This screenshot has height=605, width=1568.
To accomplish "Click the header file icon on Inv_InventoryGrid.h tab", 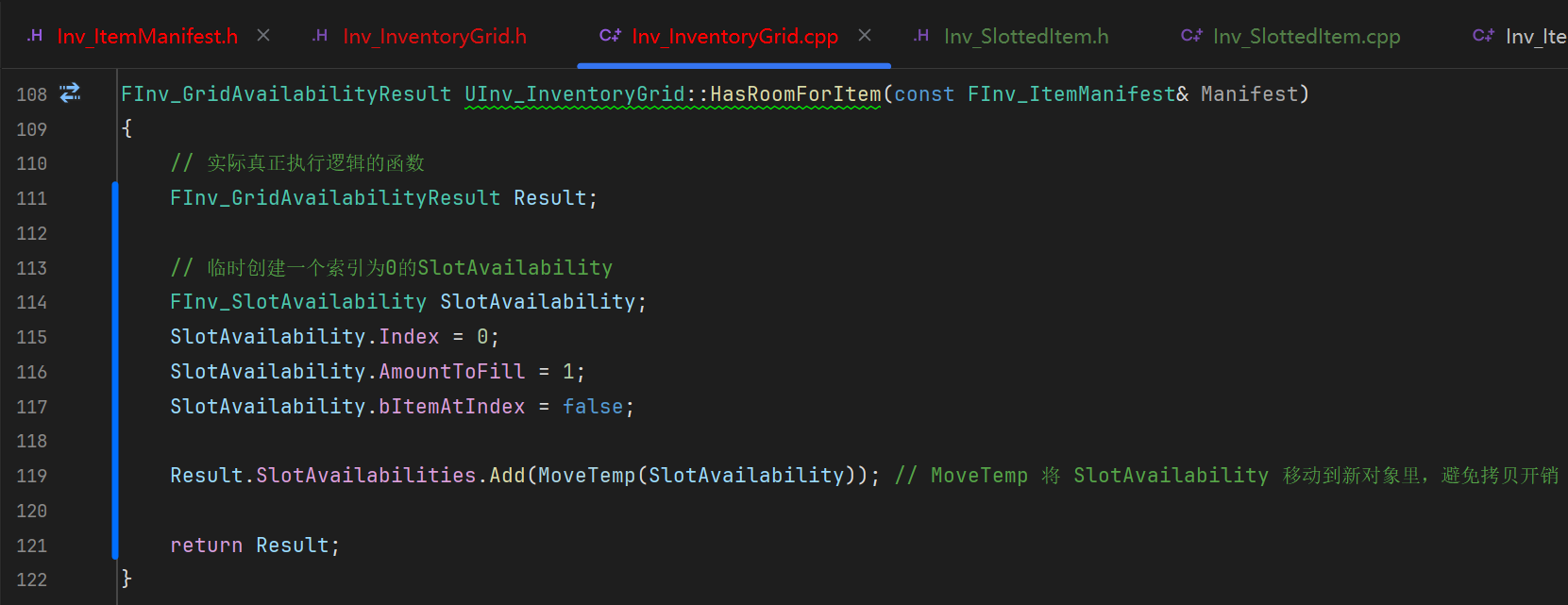I will pos(320,36).
